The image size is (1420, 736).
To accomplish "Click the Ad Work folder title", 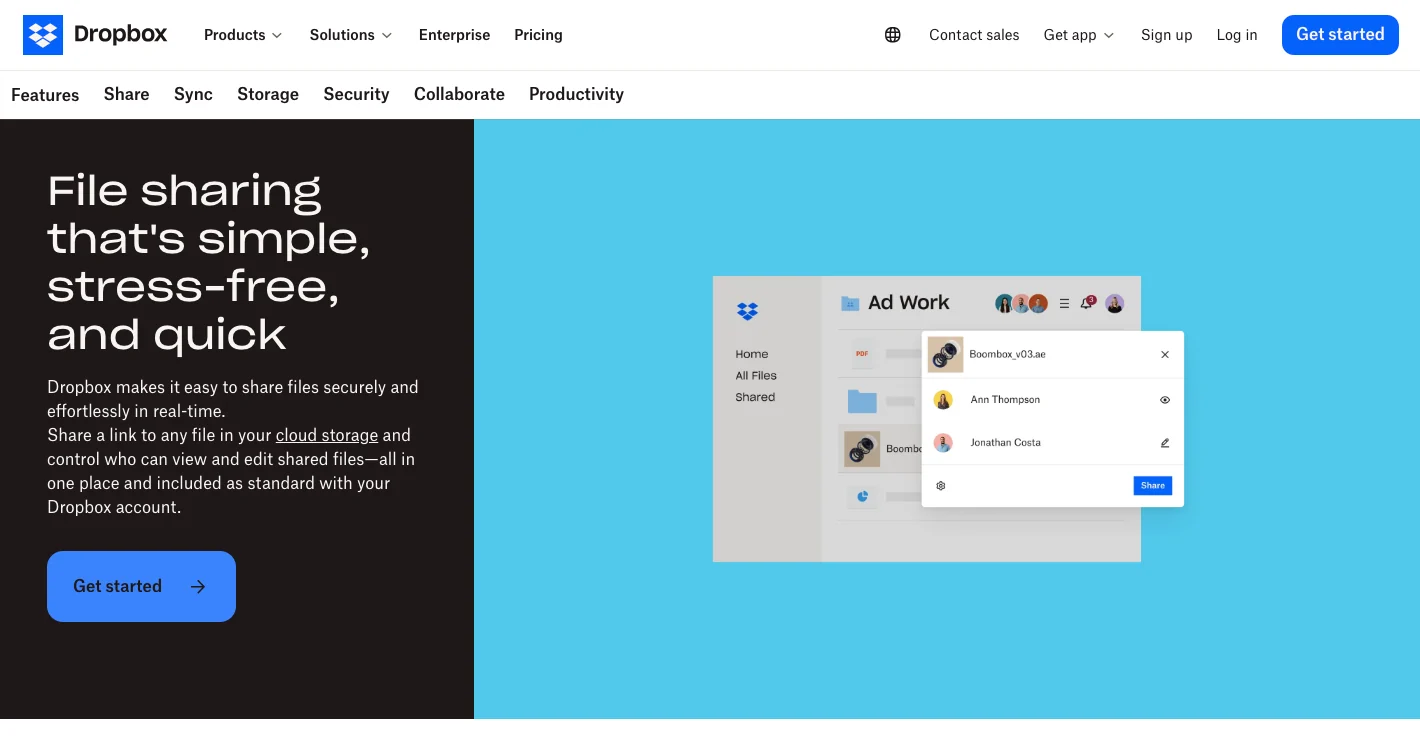I will (x=909, y=303).
